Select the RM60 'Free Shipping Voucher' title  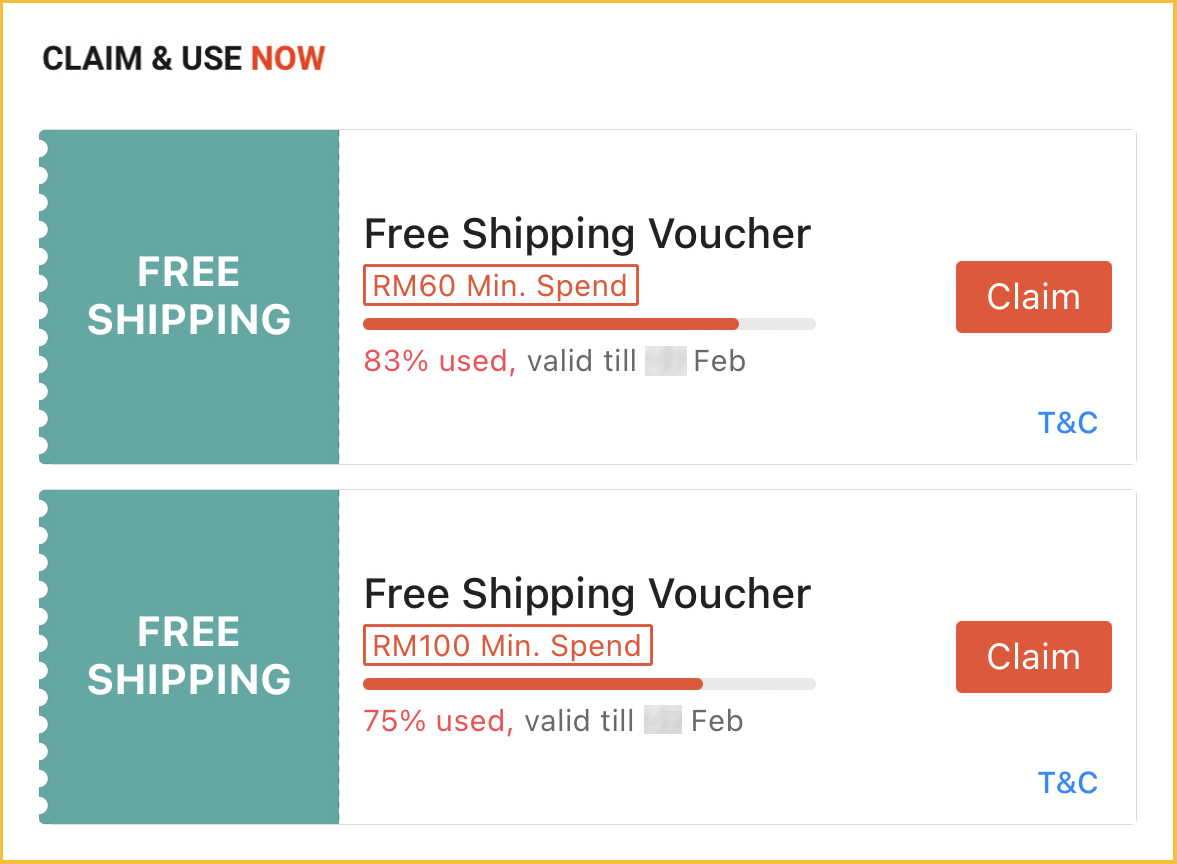tap(587, 234)
